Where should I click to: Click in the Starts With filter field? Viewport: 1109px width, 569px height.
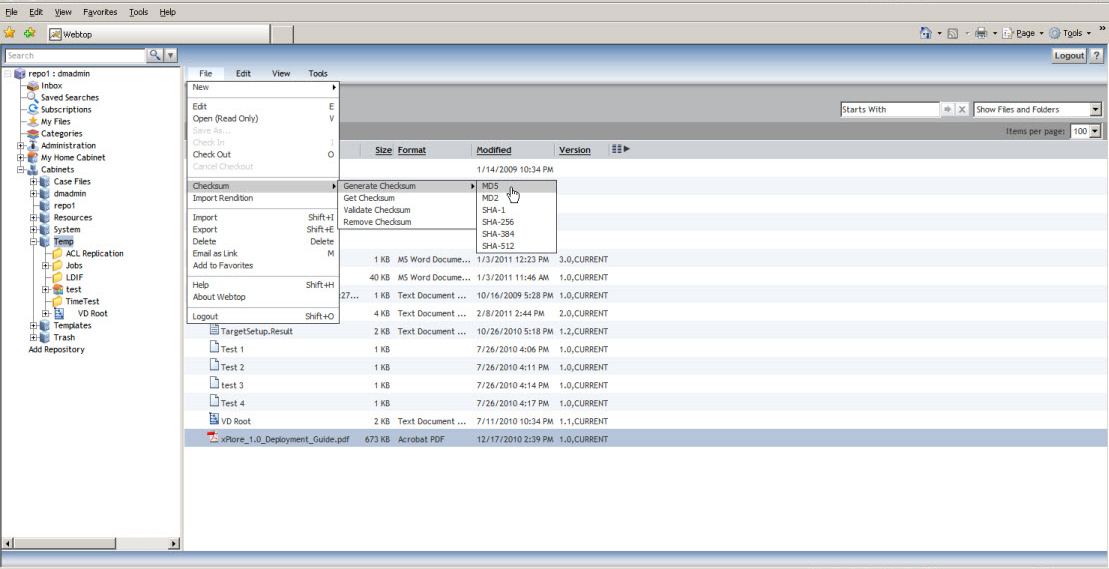pyautogui.click(x=890, y=110)
